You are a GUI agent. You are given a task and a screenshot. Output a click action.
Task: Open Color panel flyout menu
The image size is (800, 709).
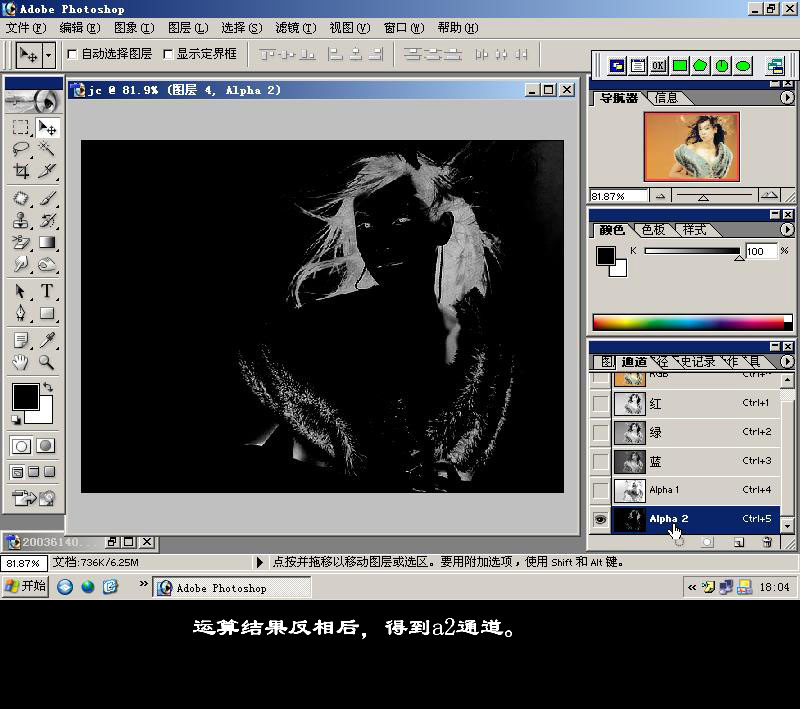787,230
